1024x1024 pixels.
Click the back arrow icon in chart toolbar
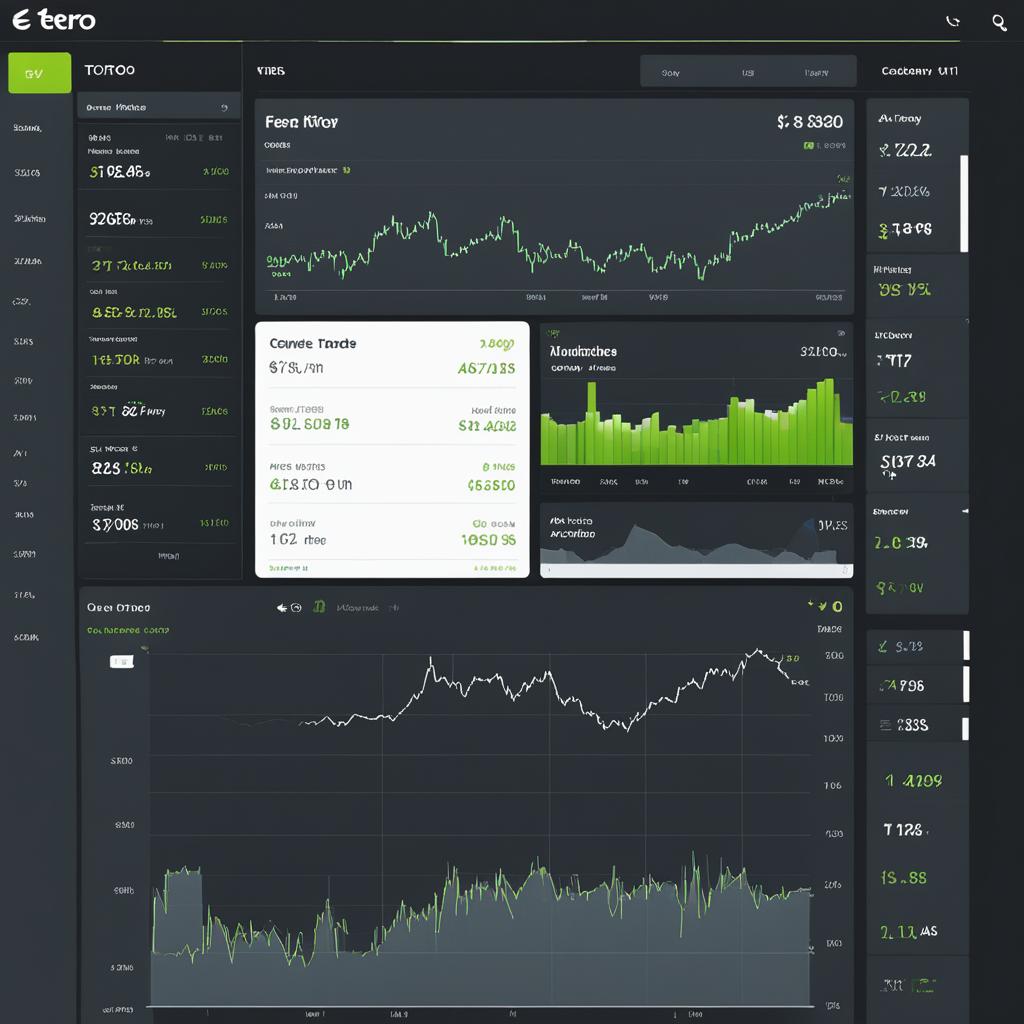(281, 608)
